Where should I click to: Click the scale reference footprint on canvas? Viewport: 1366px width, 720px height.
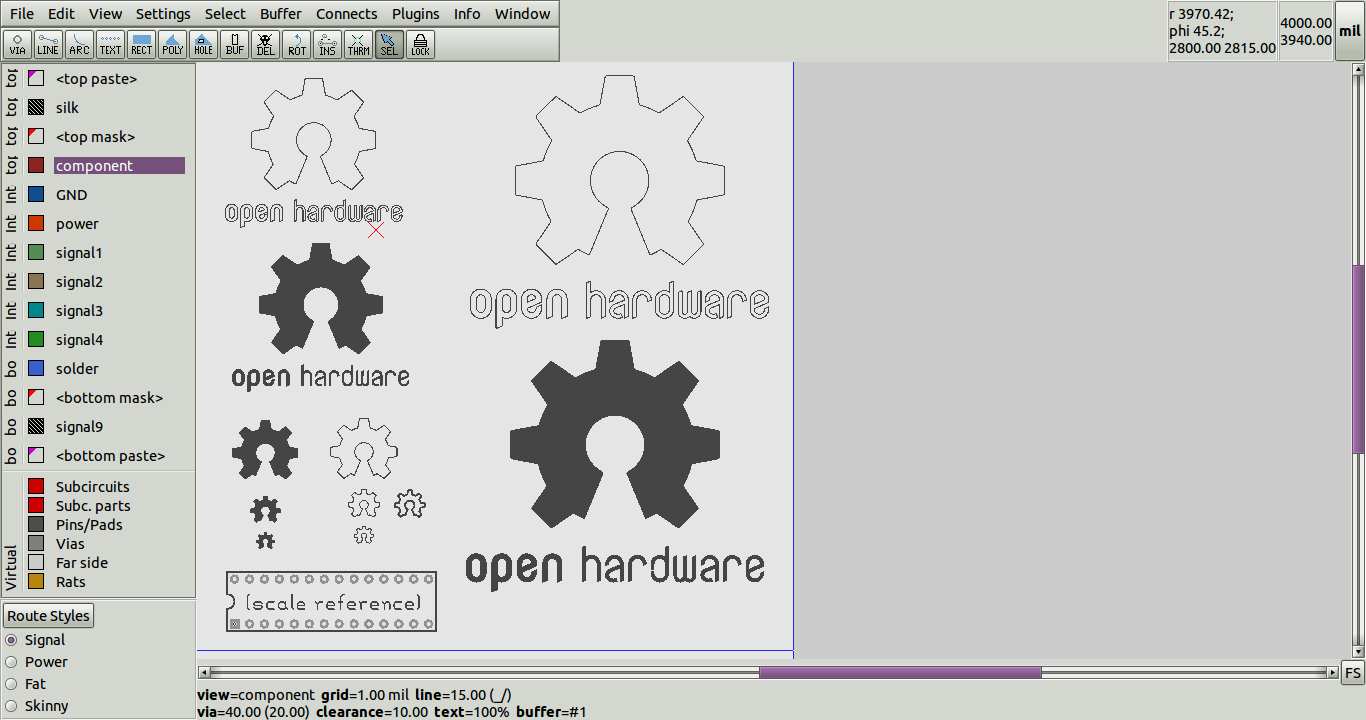[331, 601]
